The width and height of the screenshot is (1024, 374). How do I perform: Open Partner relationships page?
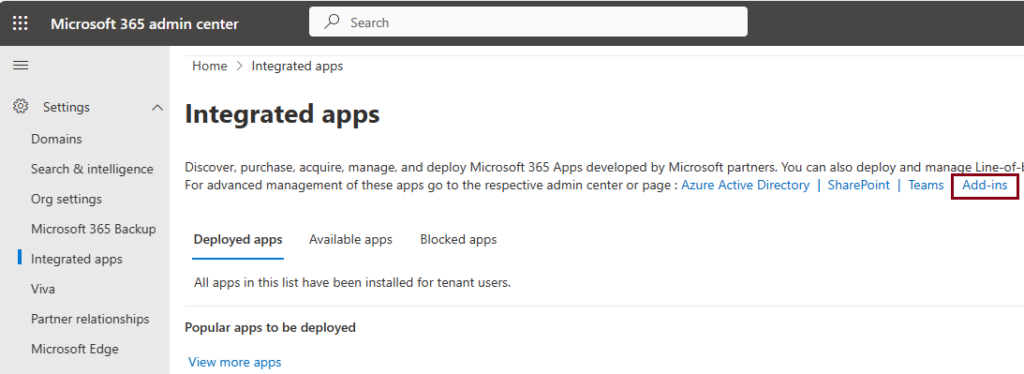click(90, 319)
